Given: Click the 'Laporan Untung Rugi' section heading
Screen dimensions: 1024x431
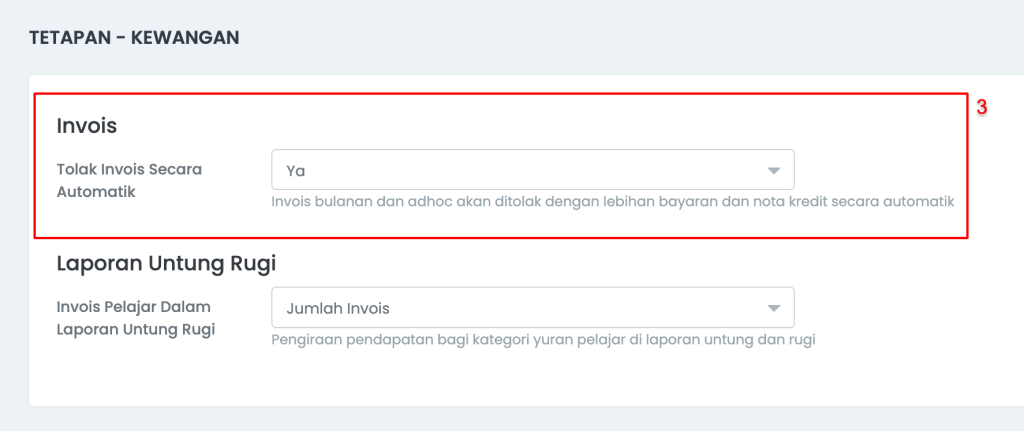Looking at the screenshot, I should click(167, 263).
